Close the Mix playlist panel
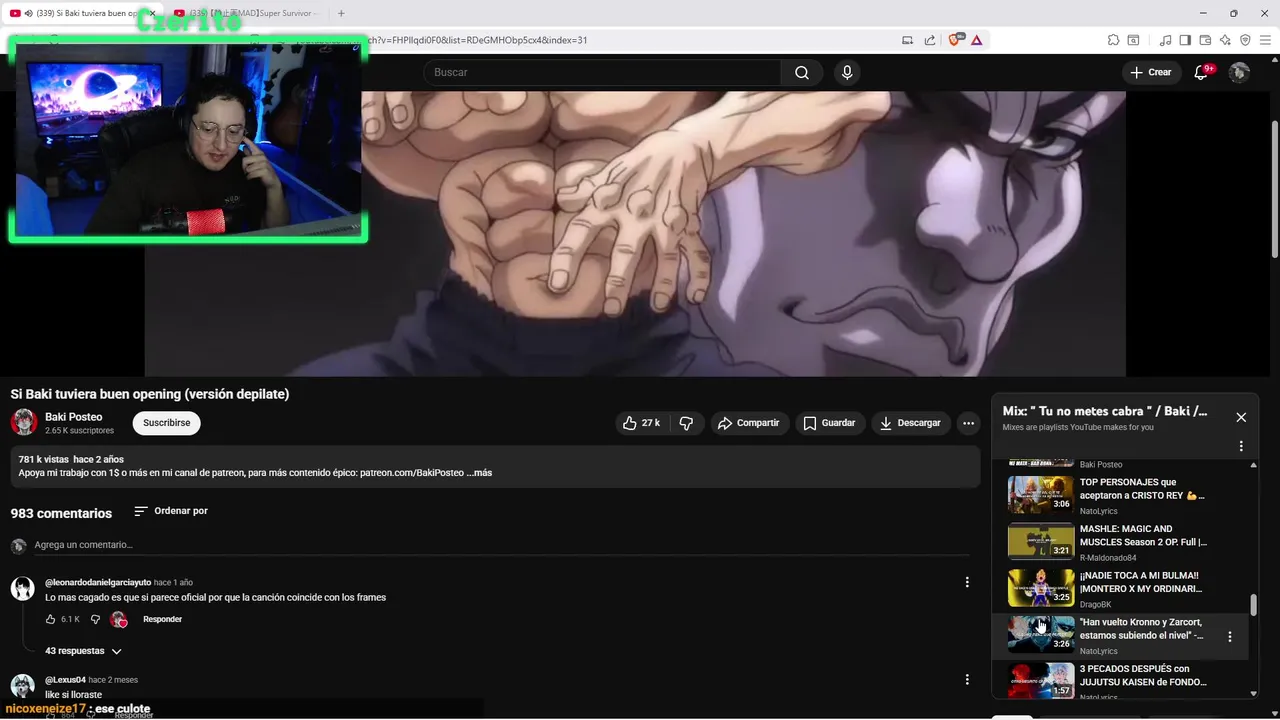Image resolution: width=1280 pixels, height=720 pixels. point(1241,417)
